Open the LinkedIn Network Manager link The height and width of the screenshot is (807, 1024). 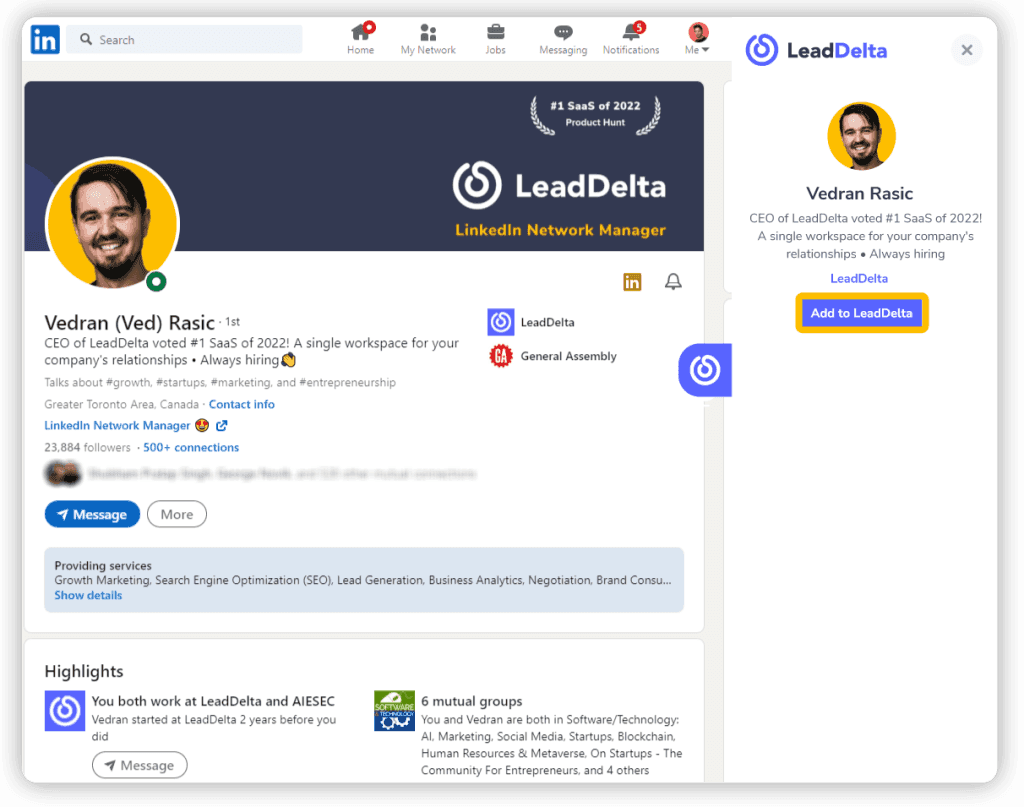[x=117, y=426]
